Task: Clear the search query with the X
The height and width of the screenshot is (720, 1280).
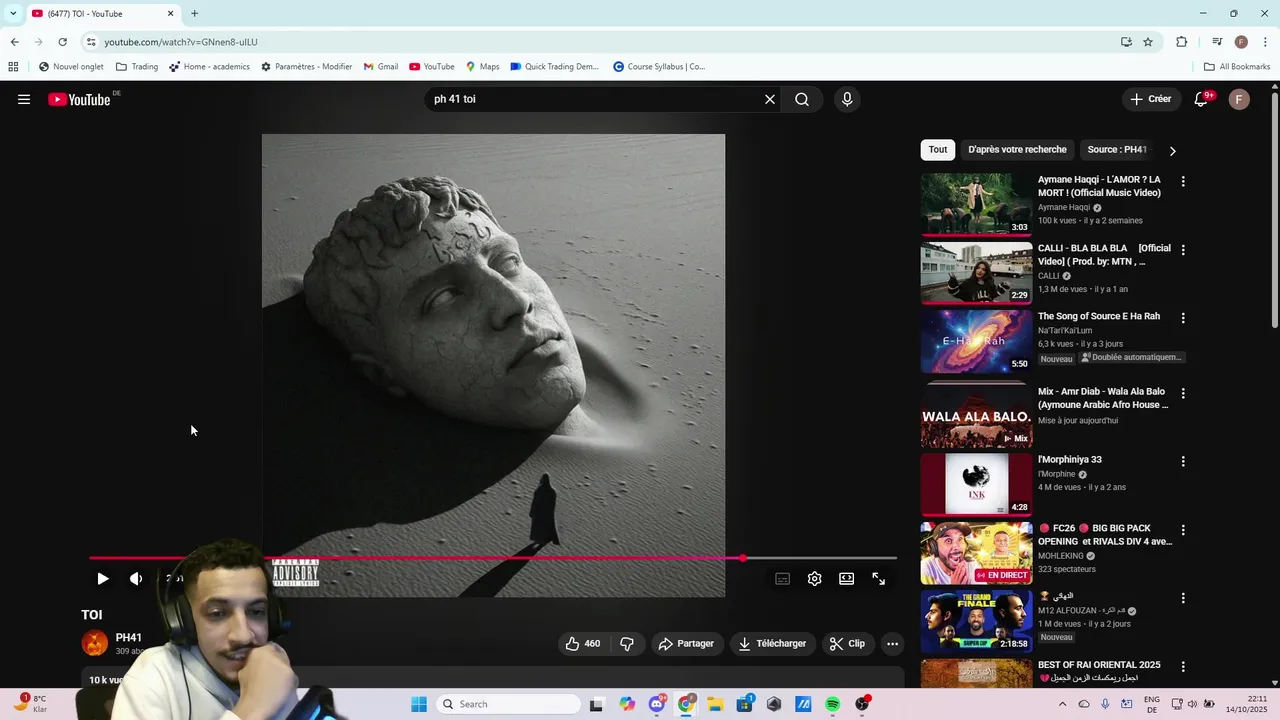Action: (x=770, y=99)
